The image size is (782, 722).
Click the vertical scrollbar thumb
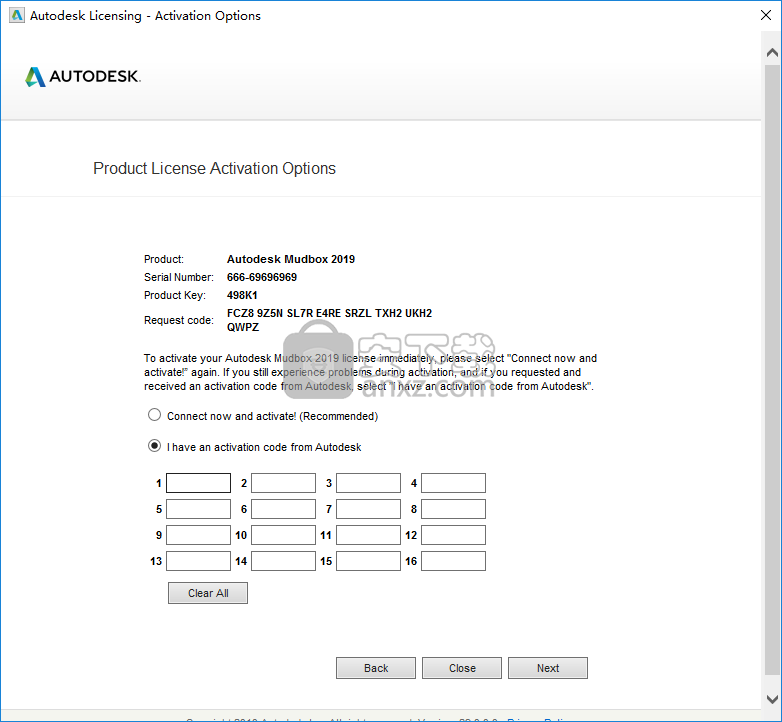[772, 369]
